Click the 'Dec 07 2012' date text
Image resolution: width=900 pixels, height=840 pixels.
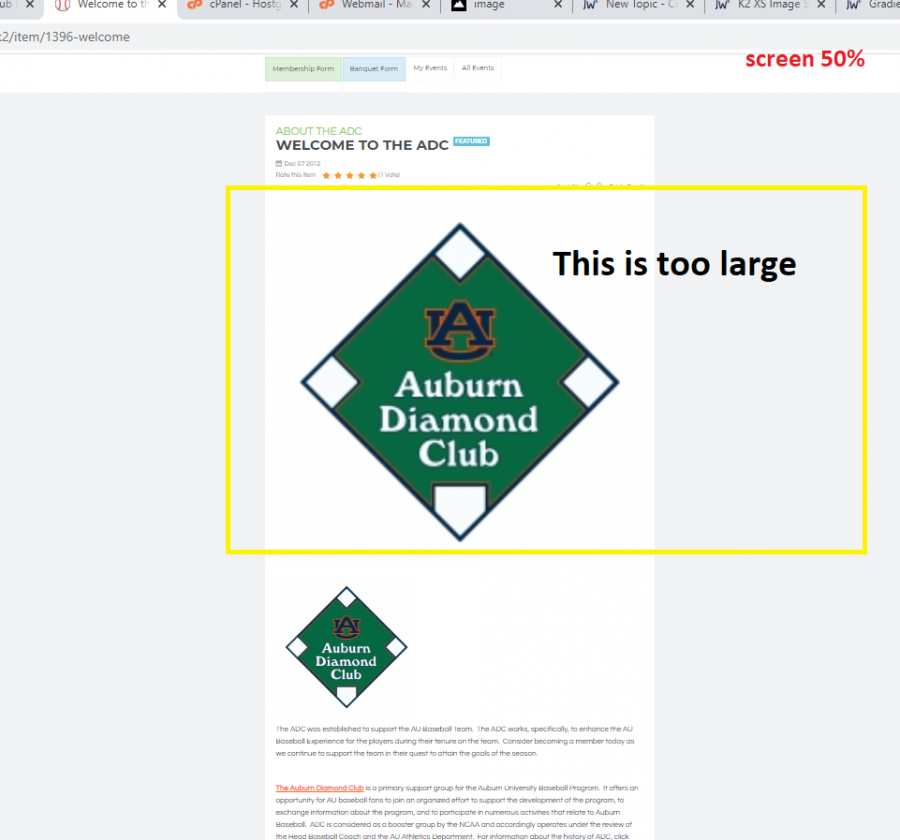pyautogui.click(x=302, y=164)
